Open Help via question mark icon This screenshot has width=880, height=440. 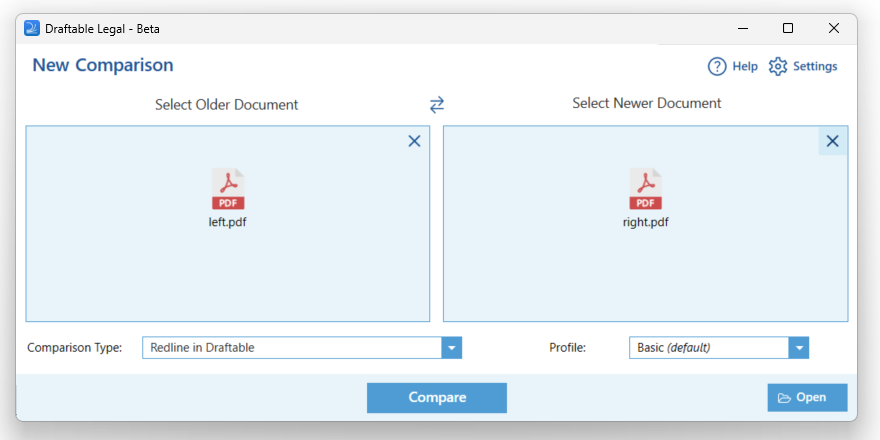coord(717,66)
